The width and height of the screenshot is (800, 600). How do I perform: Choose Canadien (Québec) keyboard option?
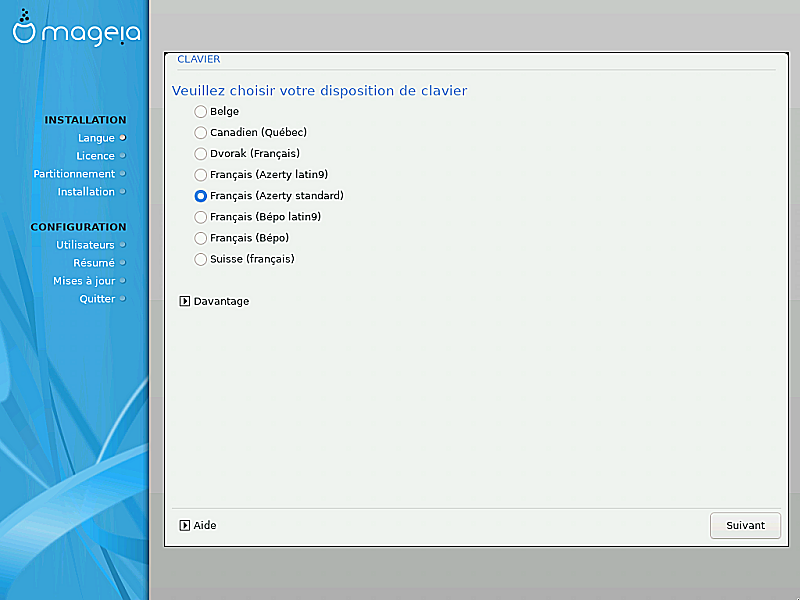click(201, 133)
